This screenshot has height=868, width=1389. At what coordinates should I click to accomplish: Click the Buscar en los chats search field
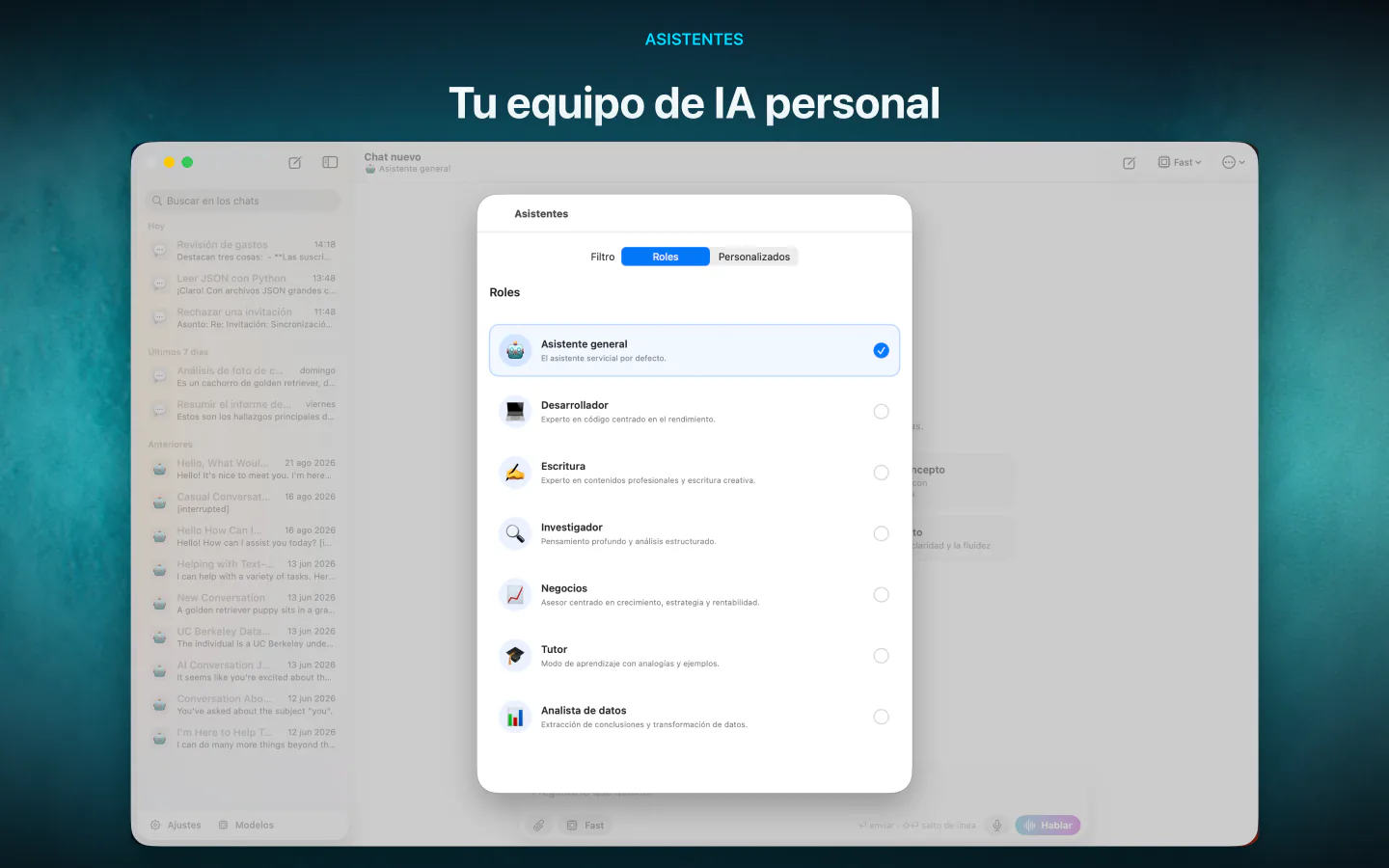point(243,201)
